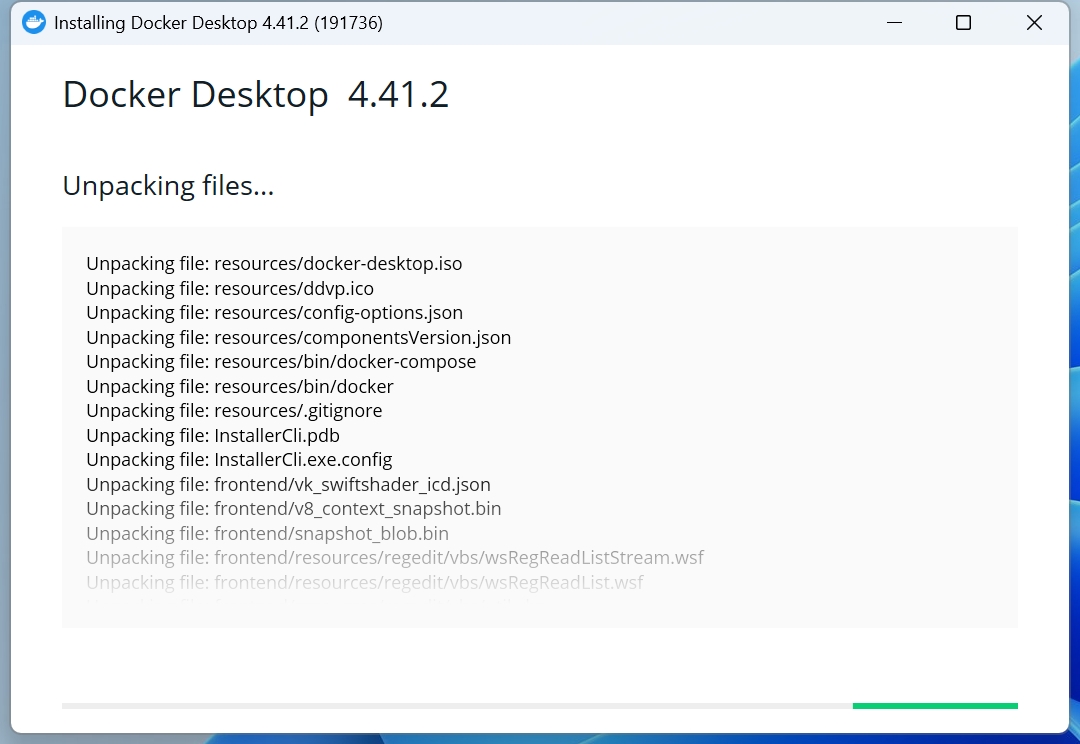Click the green progress bar segment
Image resolution: width=1080 pixels, height=744 pixels.
(934, 706)
